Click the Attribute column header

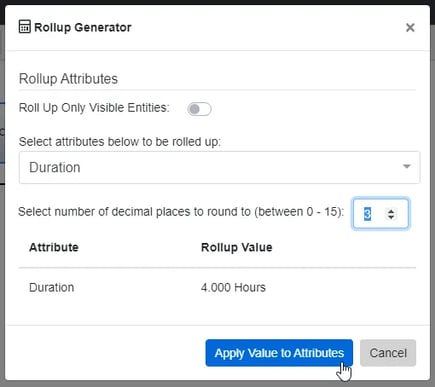coord(54,247)
